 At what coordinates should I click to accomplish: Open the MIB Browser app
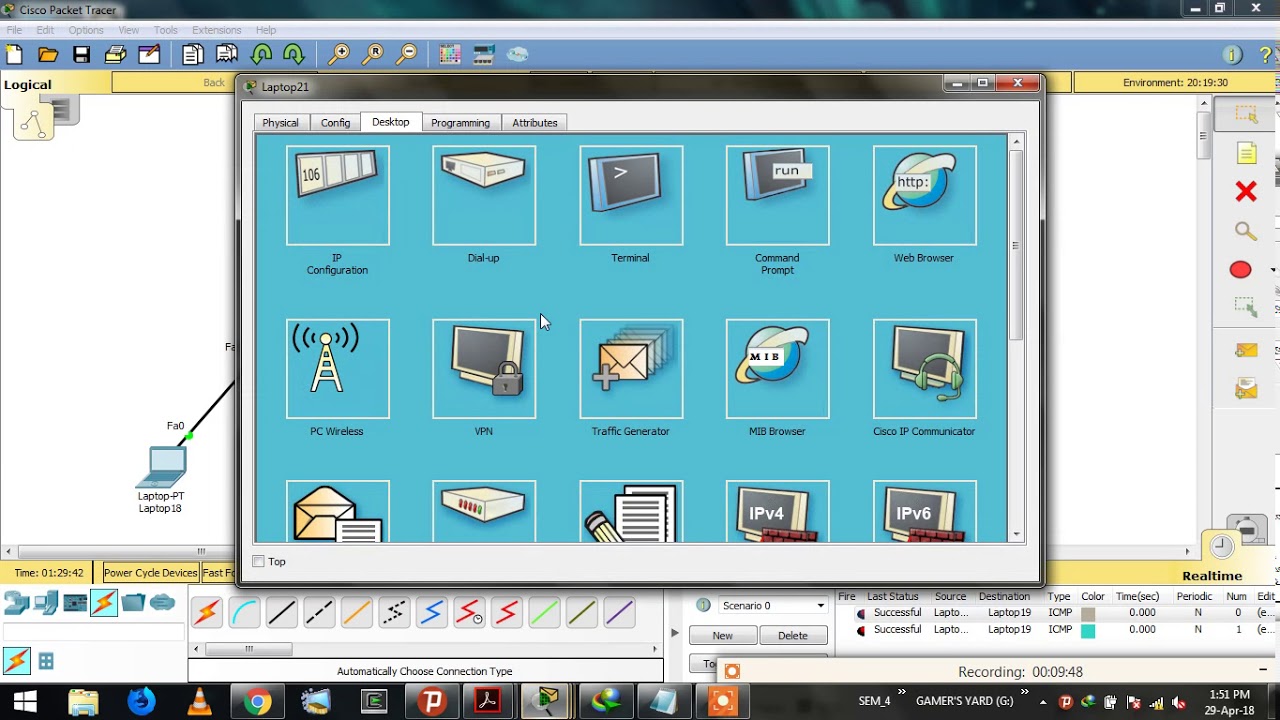(x=777, y=369)
